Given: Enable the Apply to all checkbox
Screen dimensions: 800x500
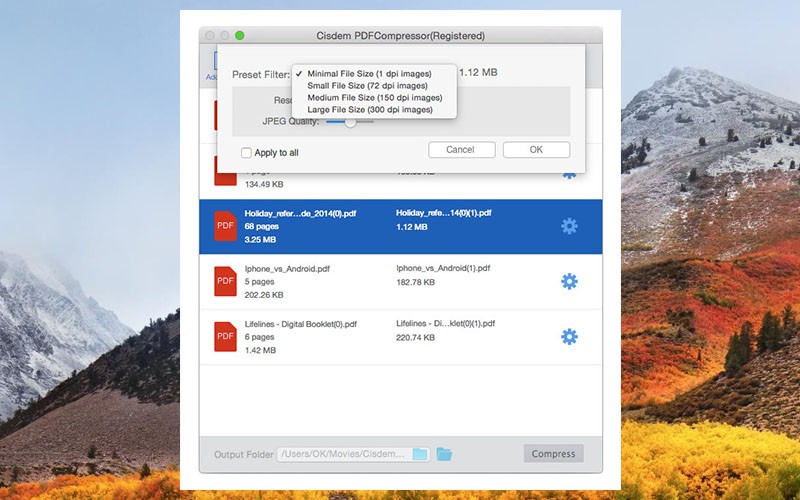Looking at the screenshot, I should pyautogui.click(x=246, y=153).
